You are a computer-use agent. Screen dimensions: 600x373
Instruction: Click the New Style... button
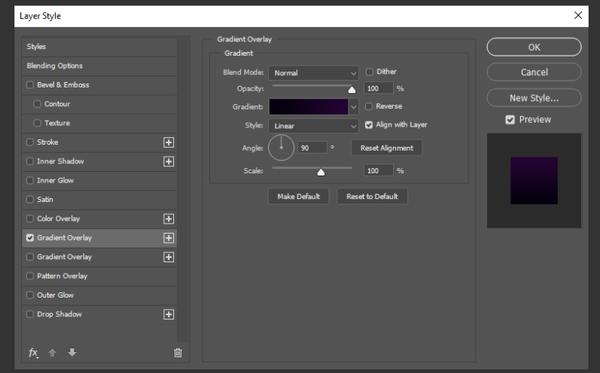coord(534,98)
